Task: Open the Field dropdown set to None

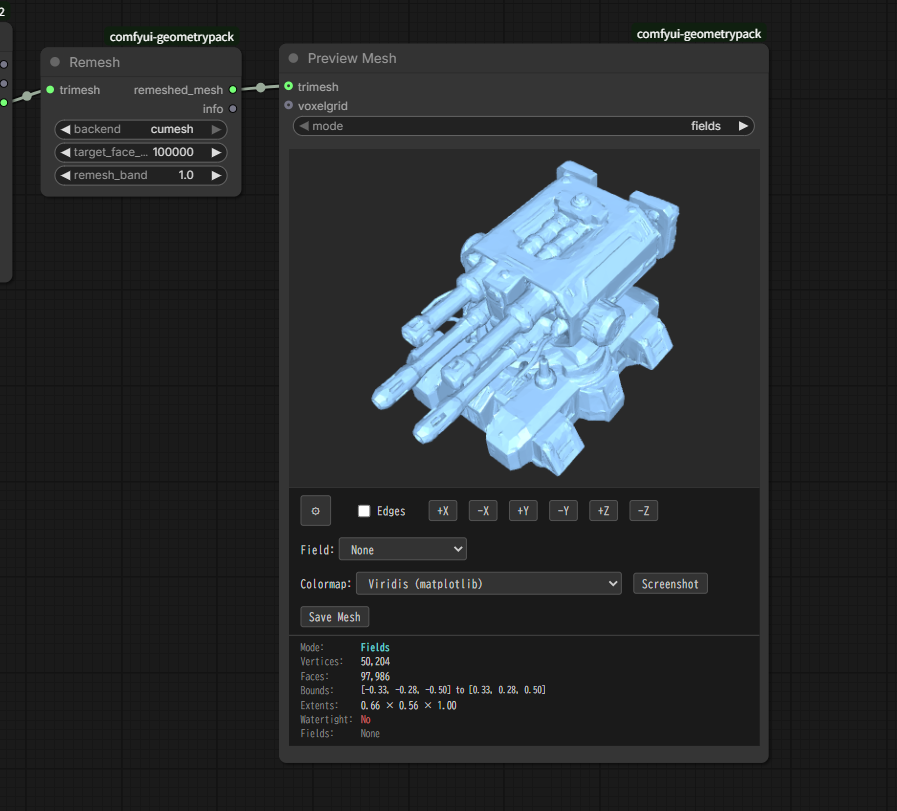Action: 402,549
